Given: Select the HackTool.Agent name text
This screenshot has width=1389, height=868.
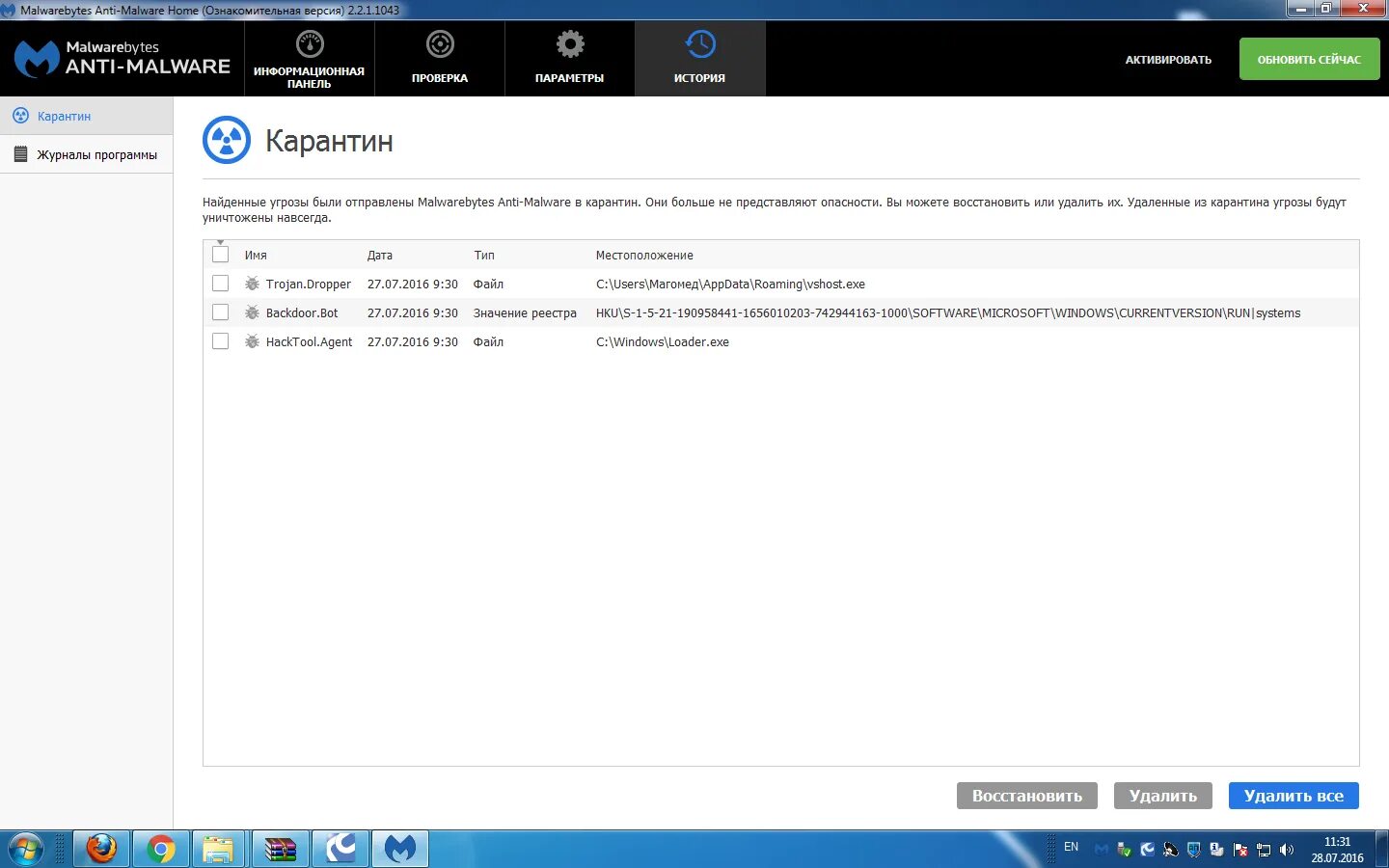Looking at the screenshot, I should click(x=309, y=342).
